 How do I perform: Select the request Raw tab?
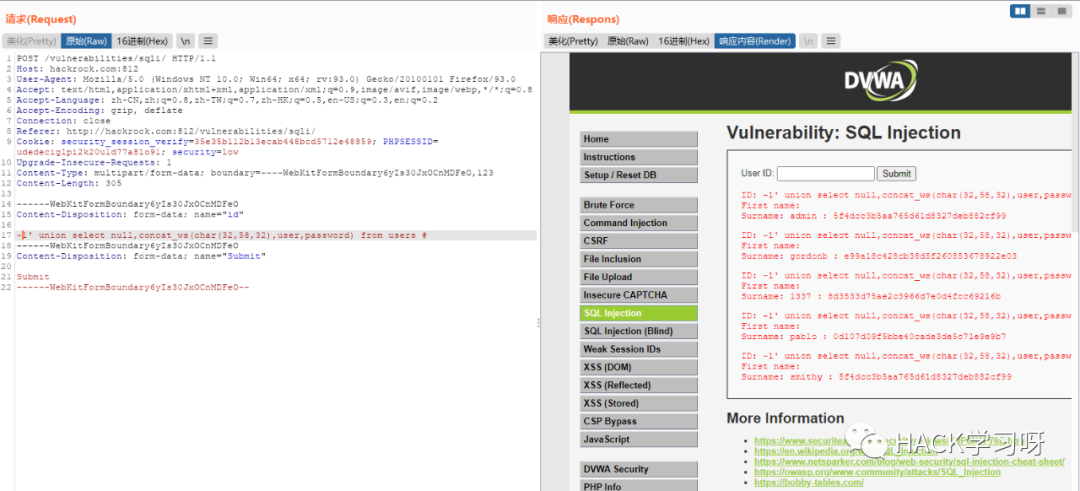(x=85, y=41)
